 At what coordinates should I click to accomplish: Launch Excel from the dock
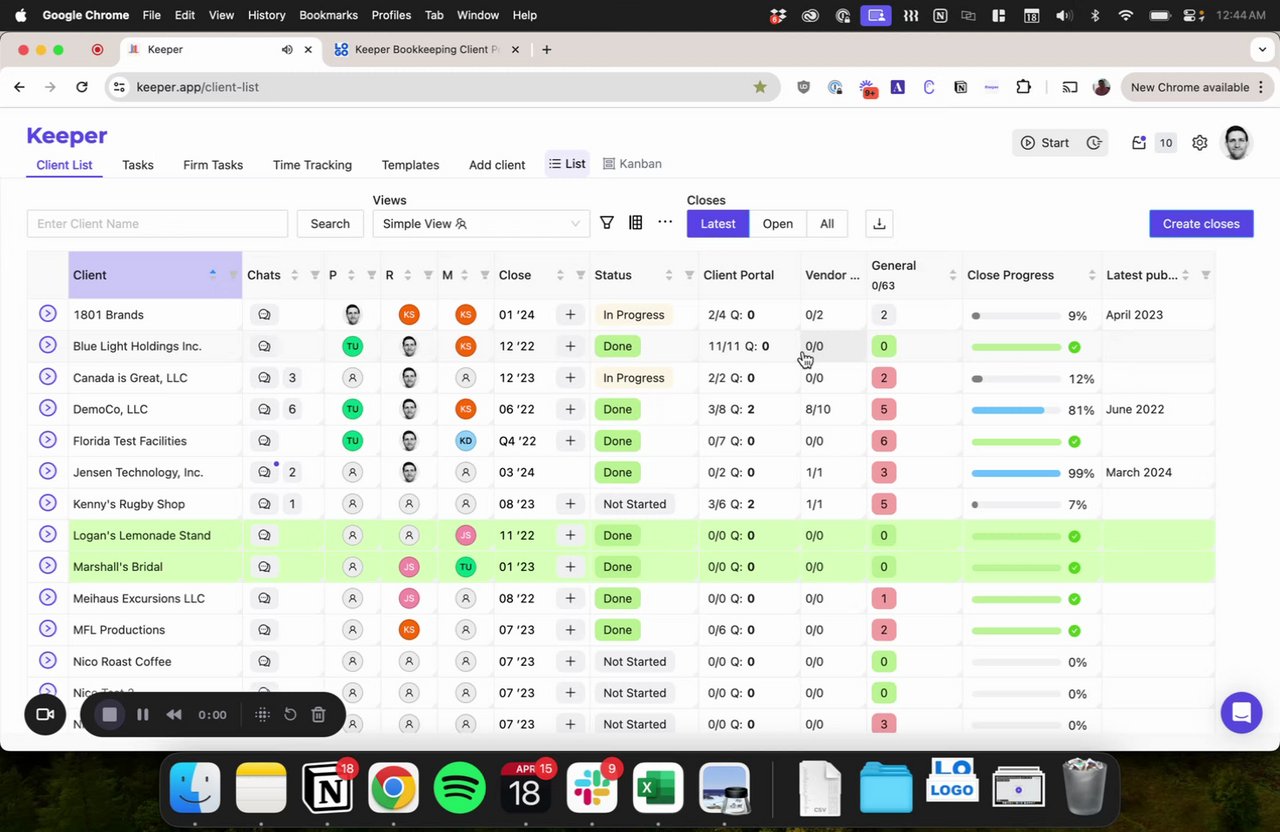[x=657, y=789]
